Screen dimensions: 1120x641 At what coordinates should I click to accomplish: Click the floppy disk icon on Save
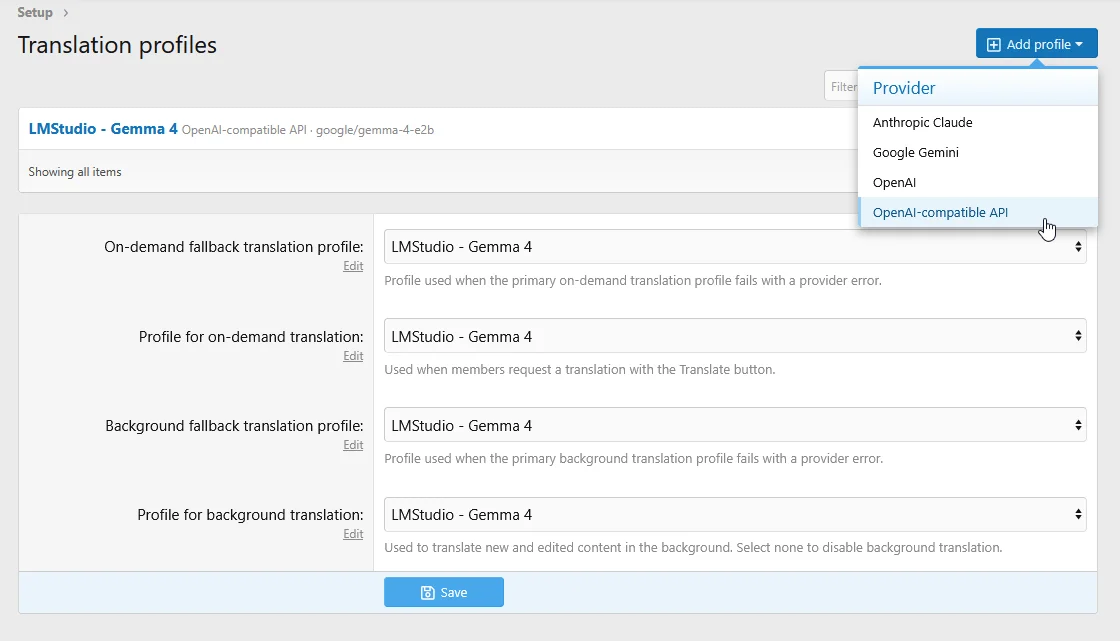click(427, 592)
